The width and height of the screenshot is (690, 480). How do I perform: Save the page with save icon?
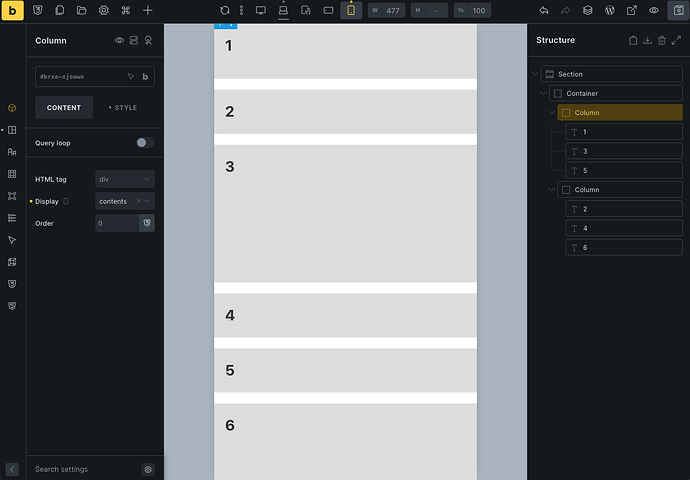(678, 11)
